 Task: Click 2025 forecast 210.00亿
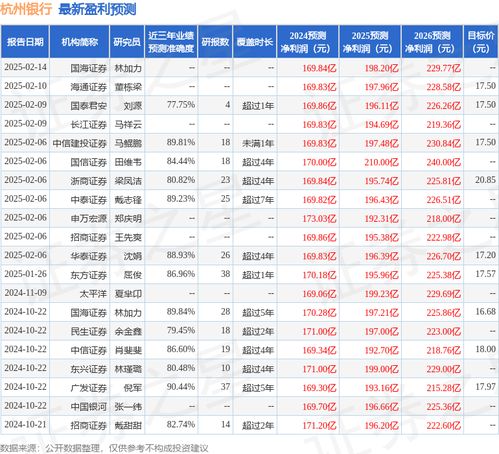pos(382,162)
